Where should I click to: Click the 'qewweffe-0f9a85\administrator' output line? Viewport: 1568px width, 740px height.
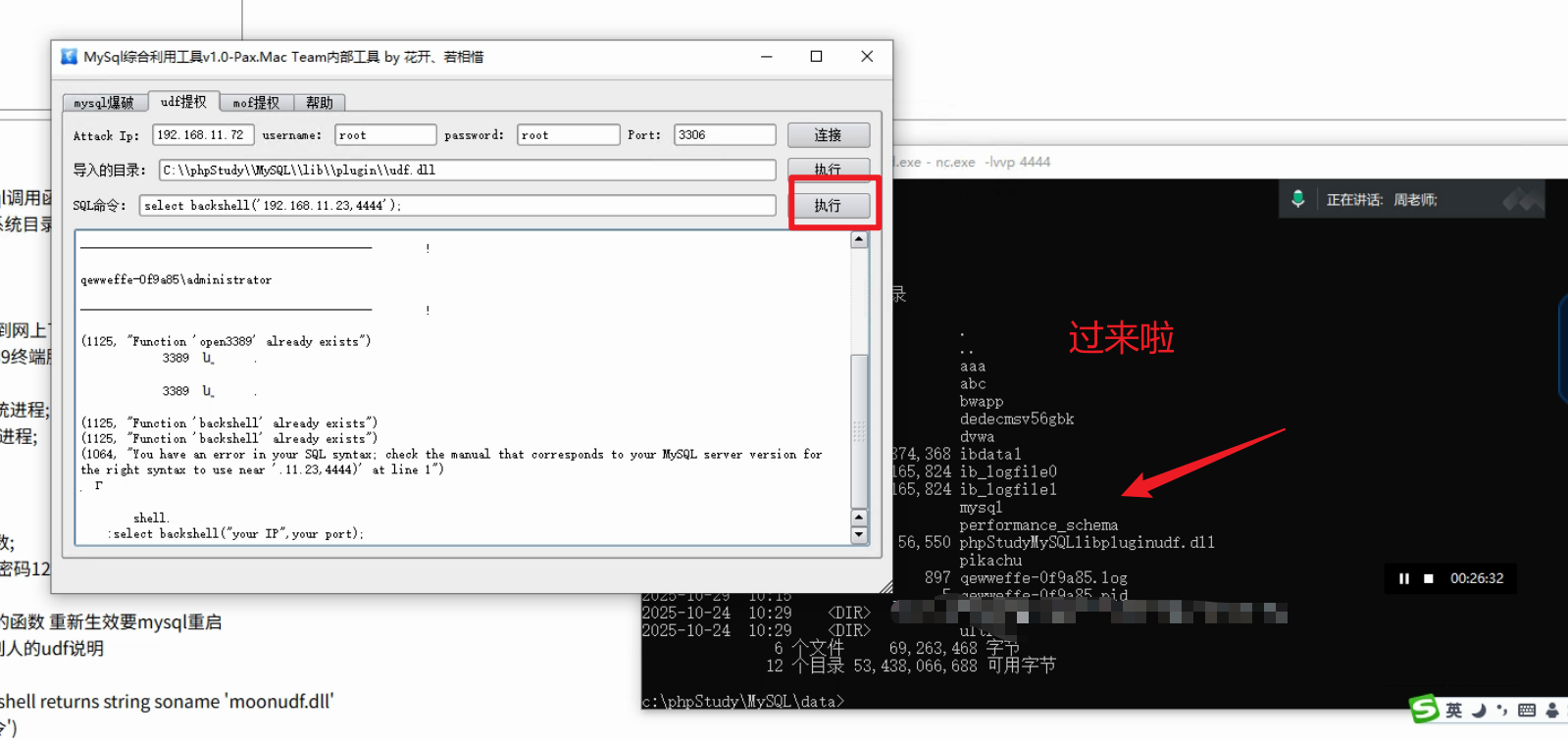pos(177,280)
